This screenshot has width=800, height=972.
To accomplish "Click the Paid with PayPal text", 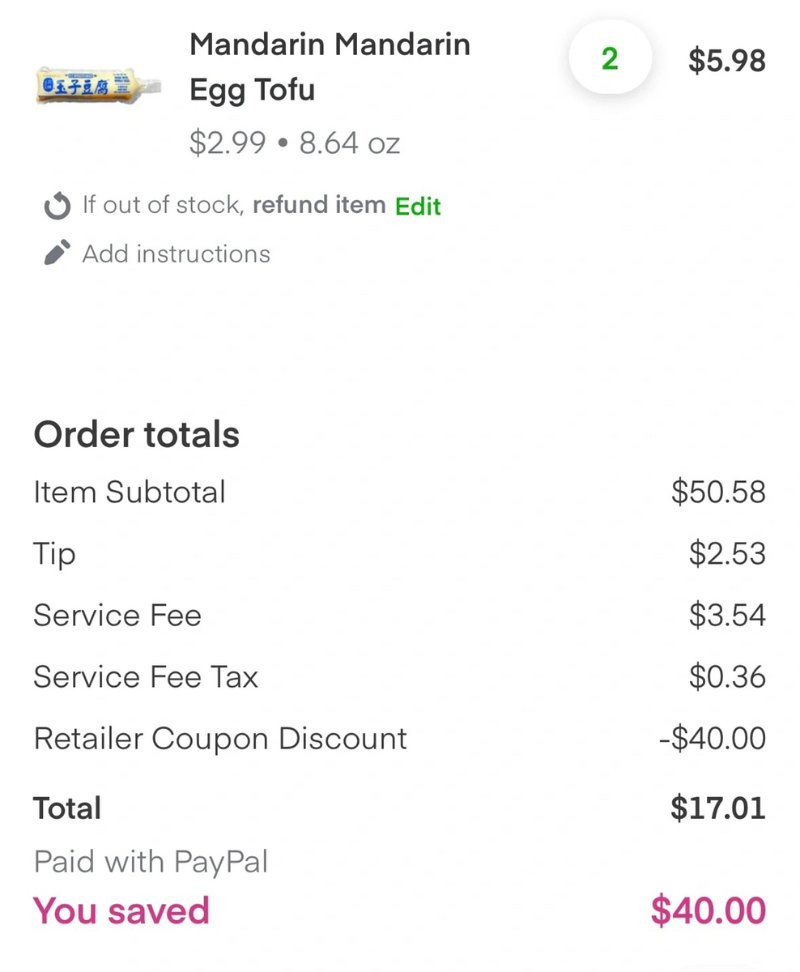I will tap(151, 862).
